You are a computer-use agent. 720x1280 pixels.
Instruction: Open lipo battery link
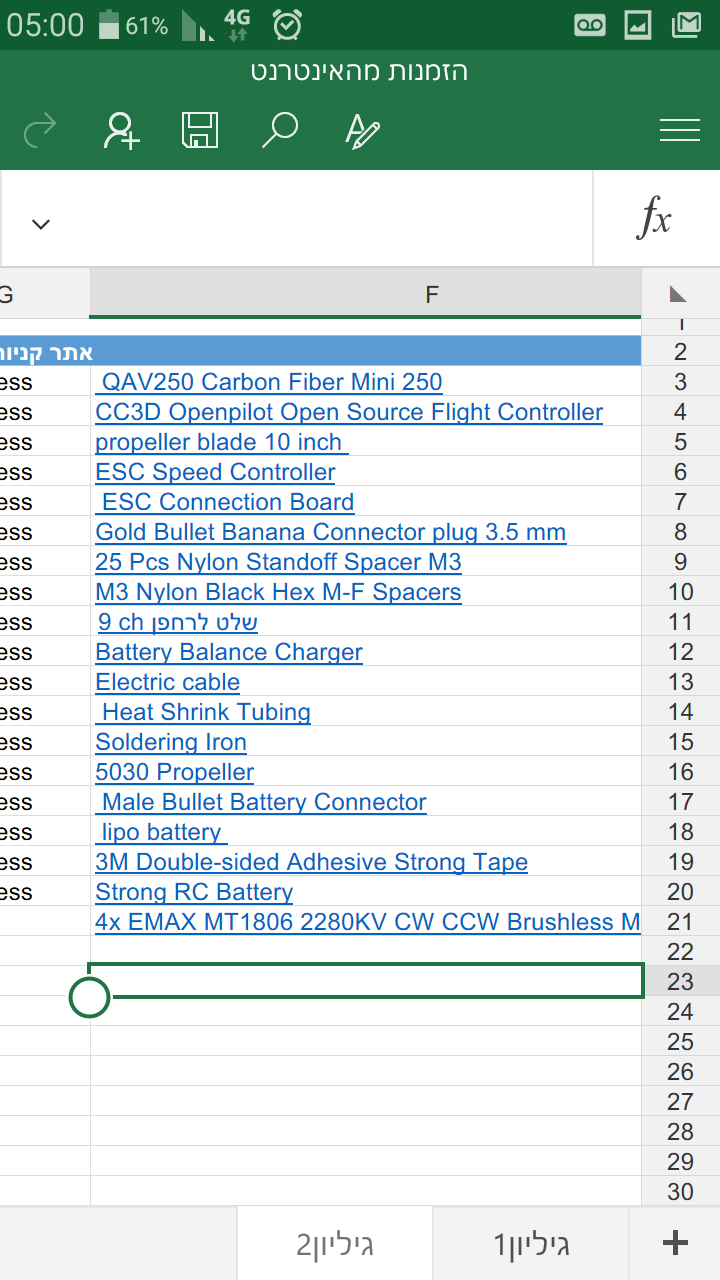[x=162, y=832]
